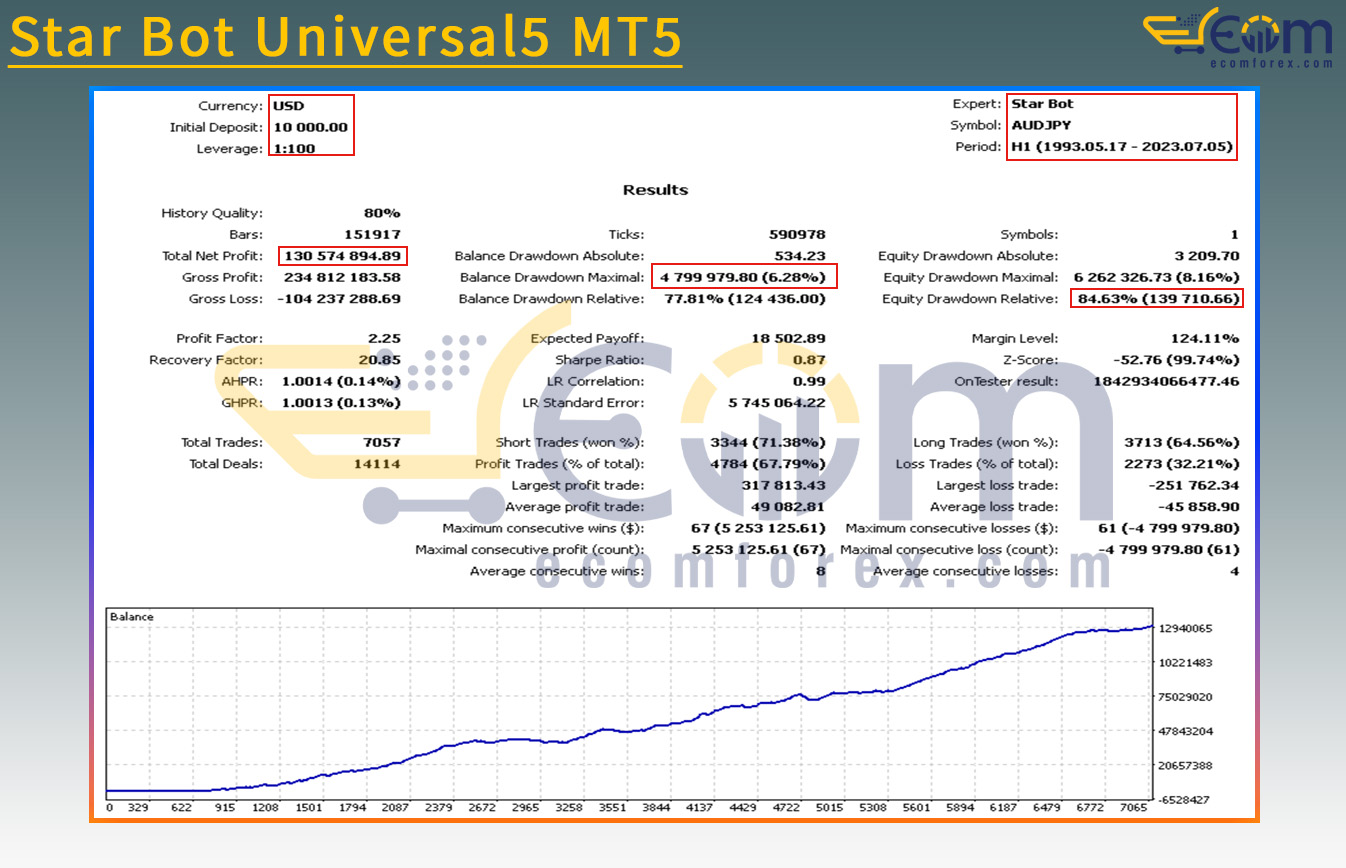1346x868 pixels.
Task: Click the chart y-axis label '12940065'
Action: click(x=1187, y=629)
